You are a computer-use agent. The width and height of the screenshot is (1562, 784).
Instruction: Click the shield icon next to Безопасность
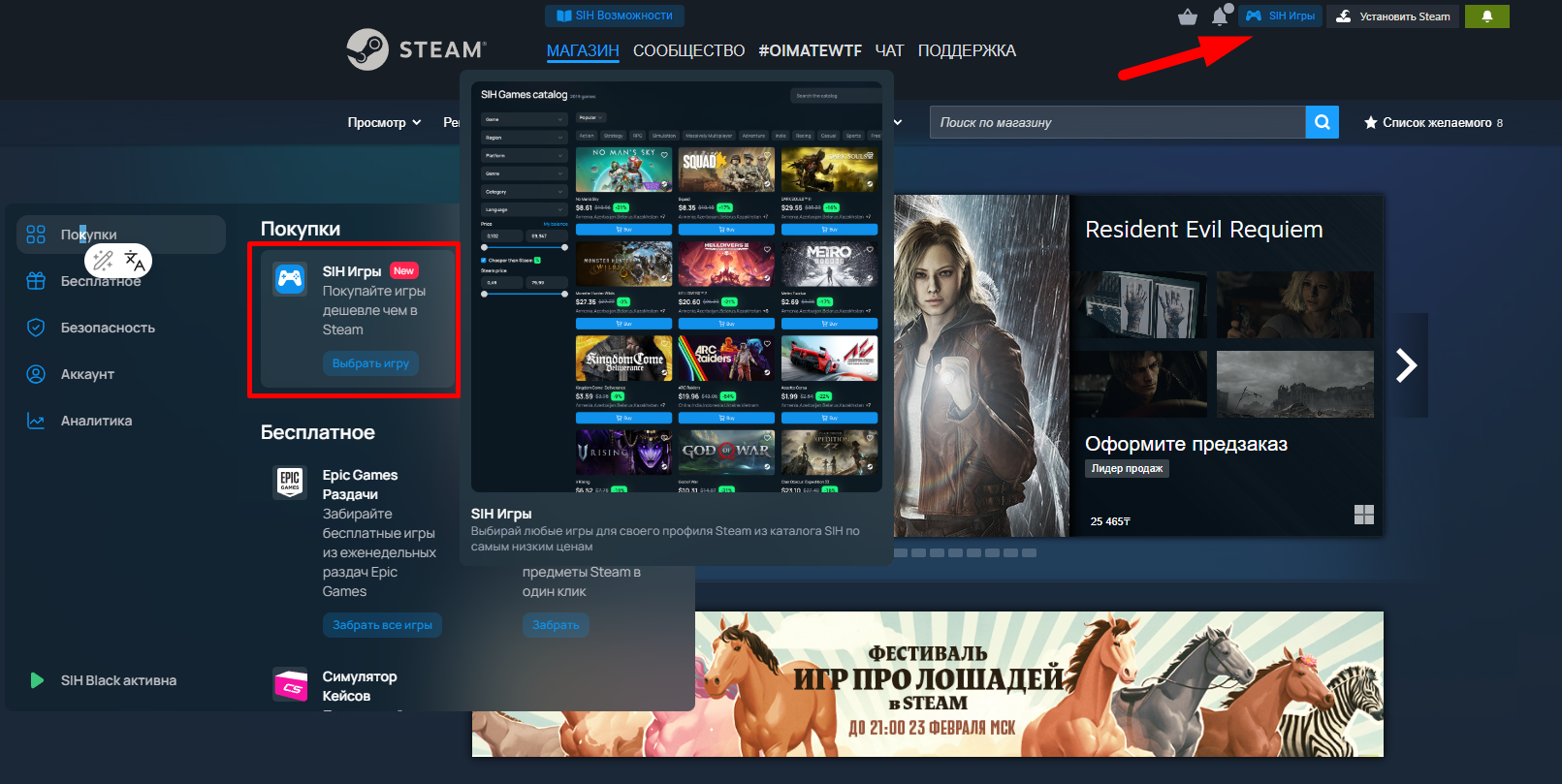pos(36,328)
